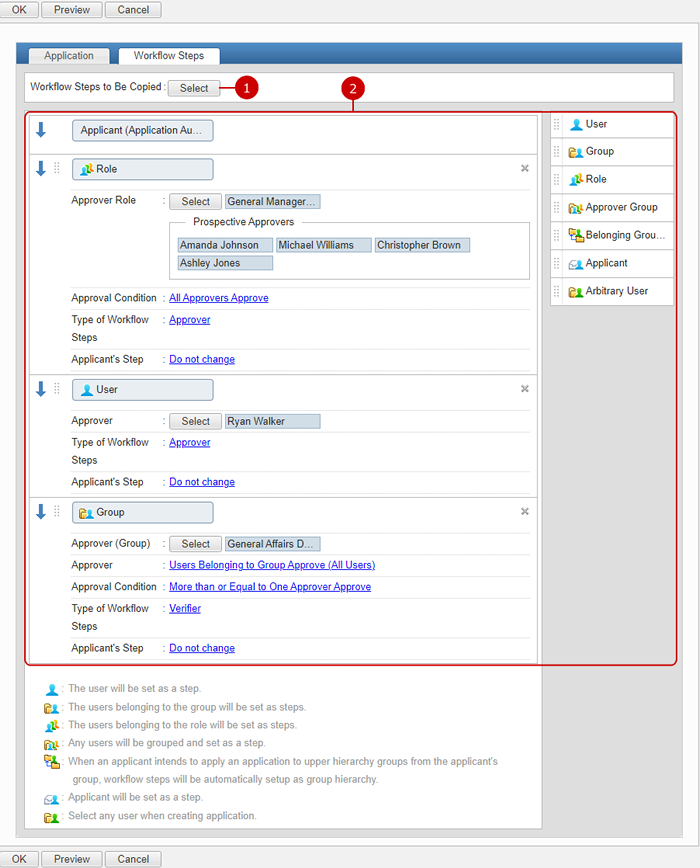The width and height of the screenshot is (700, 868).
Task: Click prospective approver Ashley Jones
Action: tap(225, 263)
